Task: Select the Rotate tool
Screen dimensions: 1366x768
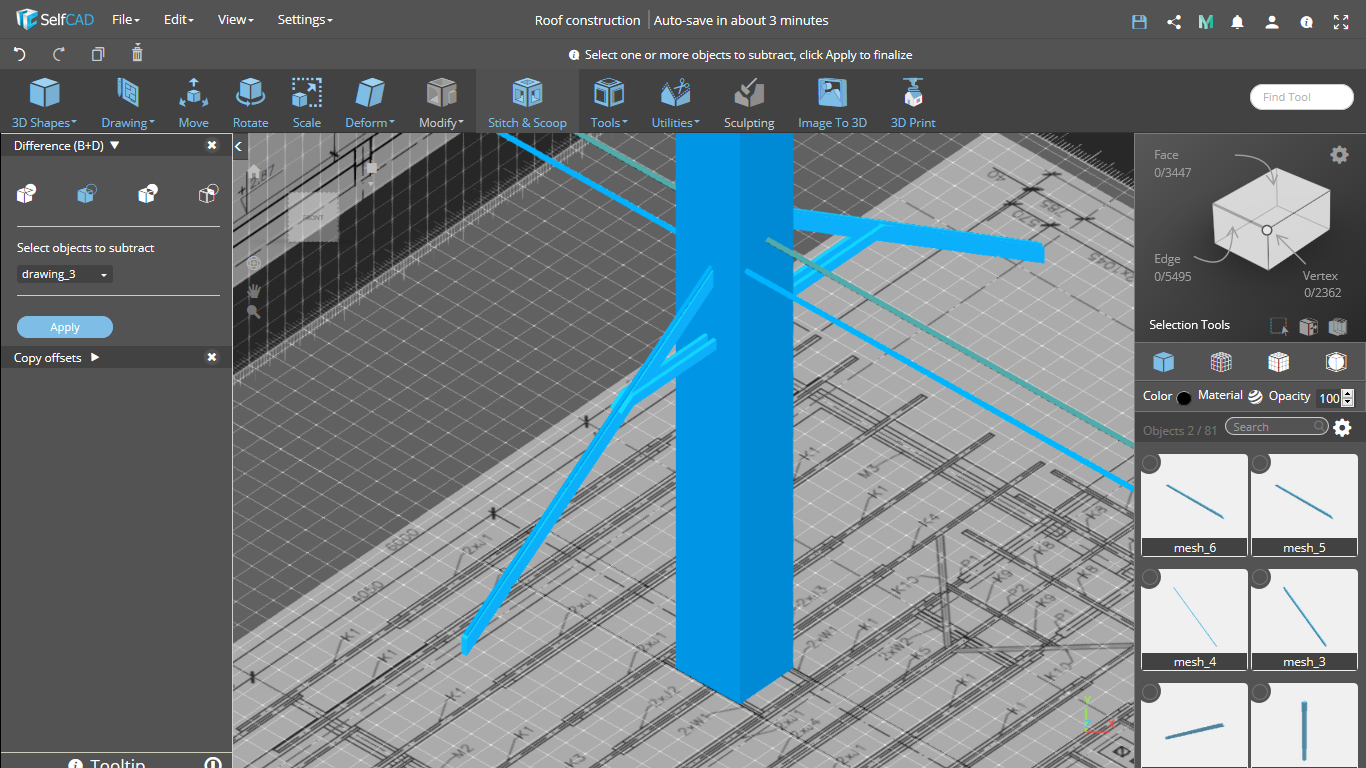Action: pyautogui.click(x=250, y=103)
